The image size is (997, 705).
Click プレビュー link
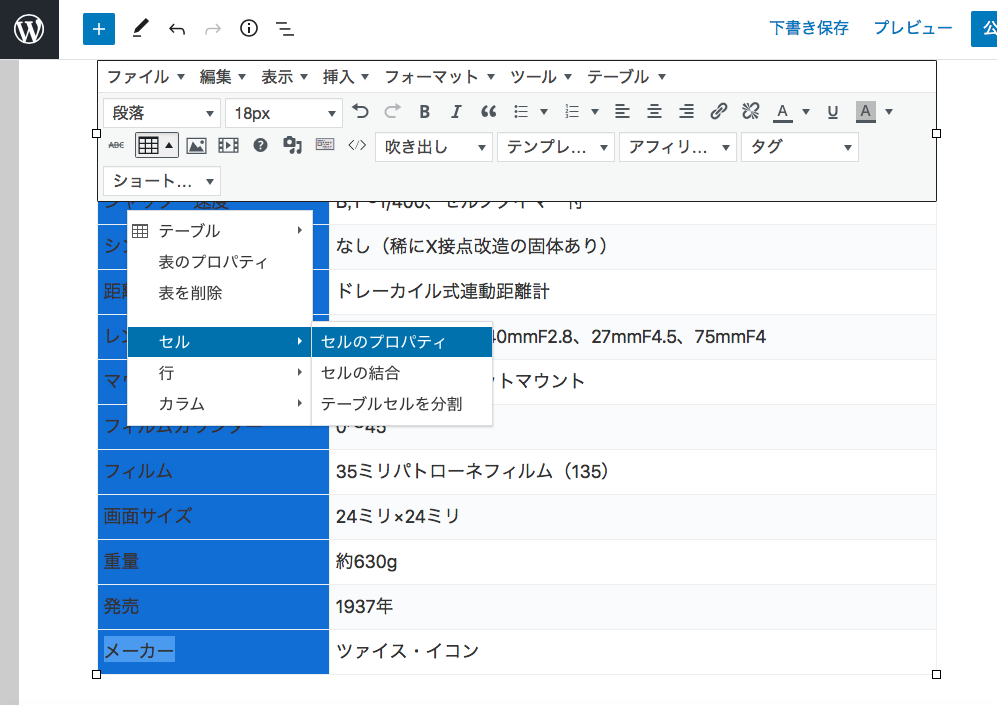click(x=913, y=28)
